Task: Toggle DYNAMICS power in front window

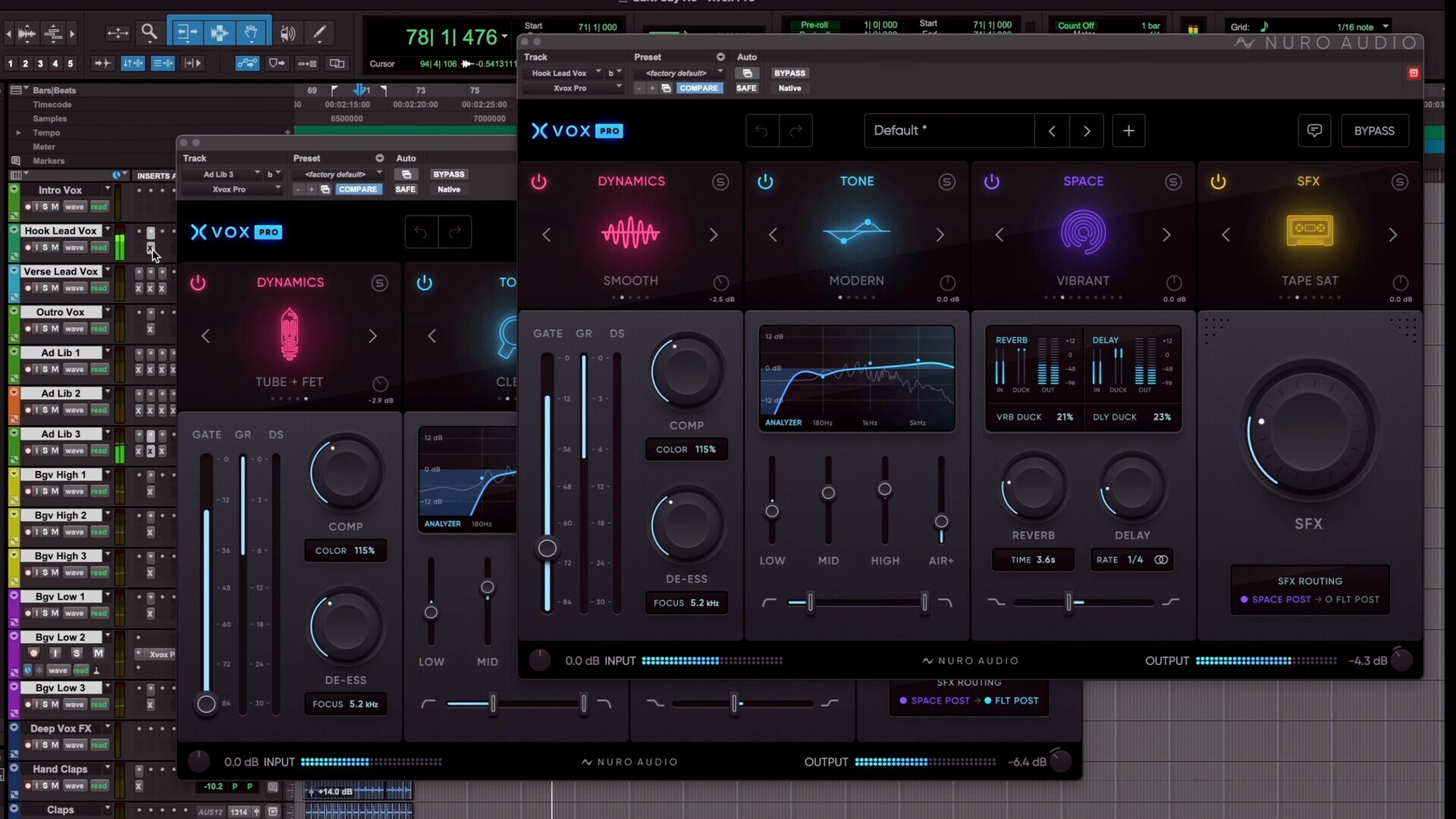Action: 538,181
